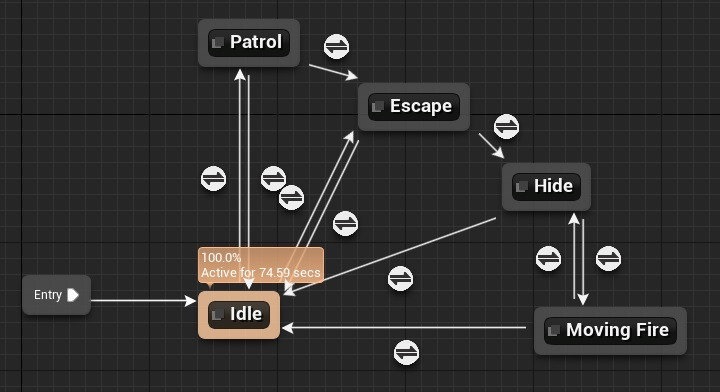Image resolution: width=720 pixels, height=392 pixels.
Task: Select the Hide to Idle transition rule icon
Action: tap(400, 279)
